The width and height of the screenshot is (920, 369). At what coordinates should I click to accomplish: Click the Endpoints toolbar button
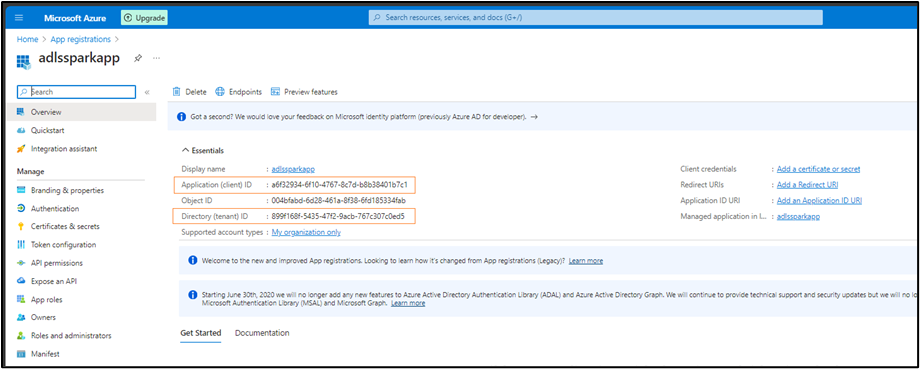(239, 92)
